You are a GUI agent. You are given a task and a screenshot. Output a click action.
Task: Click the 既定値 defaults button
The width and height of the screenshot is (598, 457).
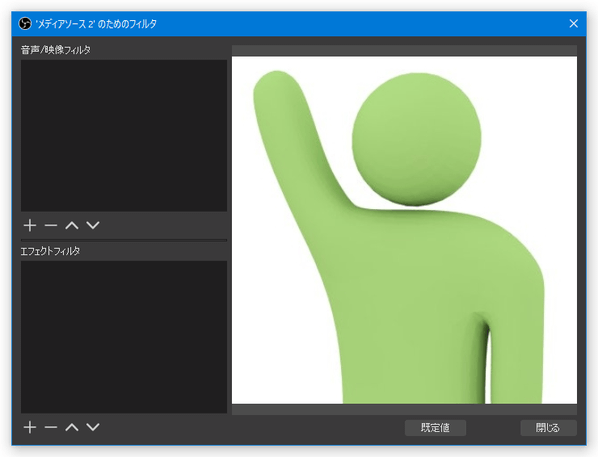tap(435, 428)
